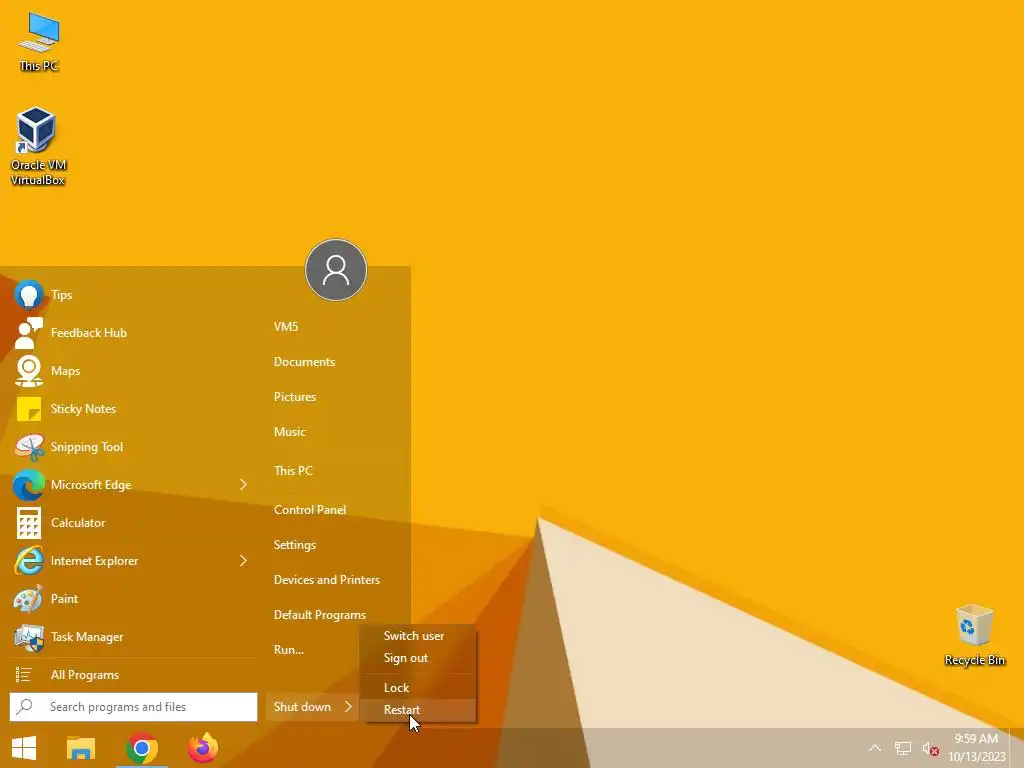Select the Recycle Bin desktop icon

coord(974,635)
